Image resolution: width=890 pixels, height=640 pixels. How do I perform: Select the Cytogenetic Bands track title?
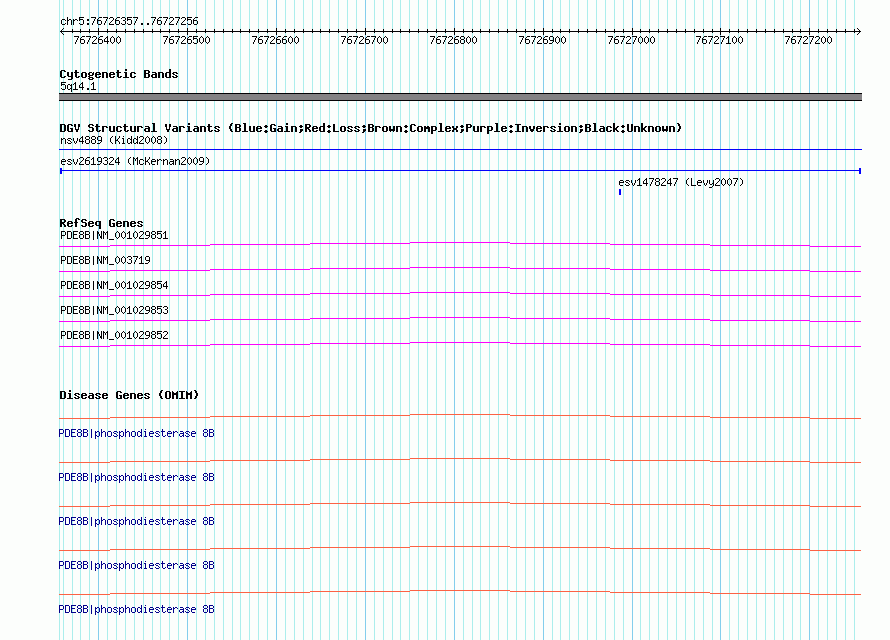tap(119, 74)
